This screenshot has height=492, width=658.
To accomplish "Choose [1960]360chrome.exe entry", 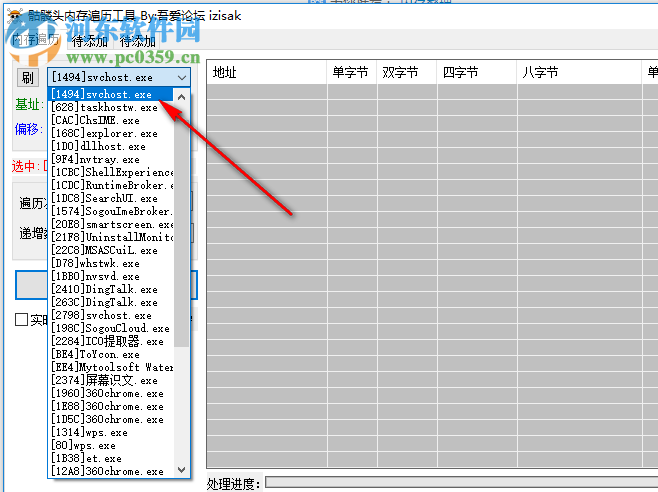I will pos(111,394).
